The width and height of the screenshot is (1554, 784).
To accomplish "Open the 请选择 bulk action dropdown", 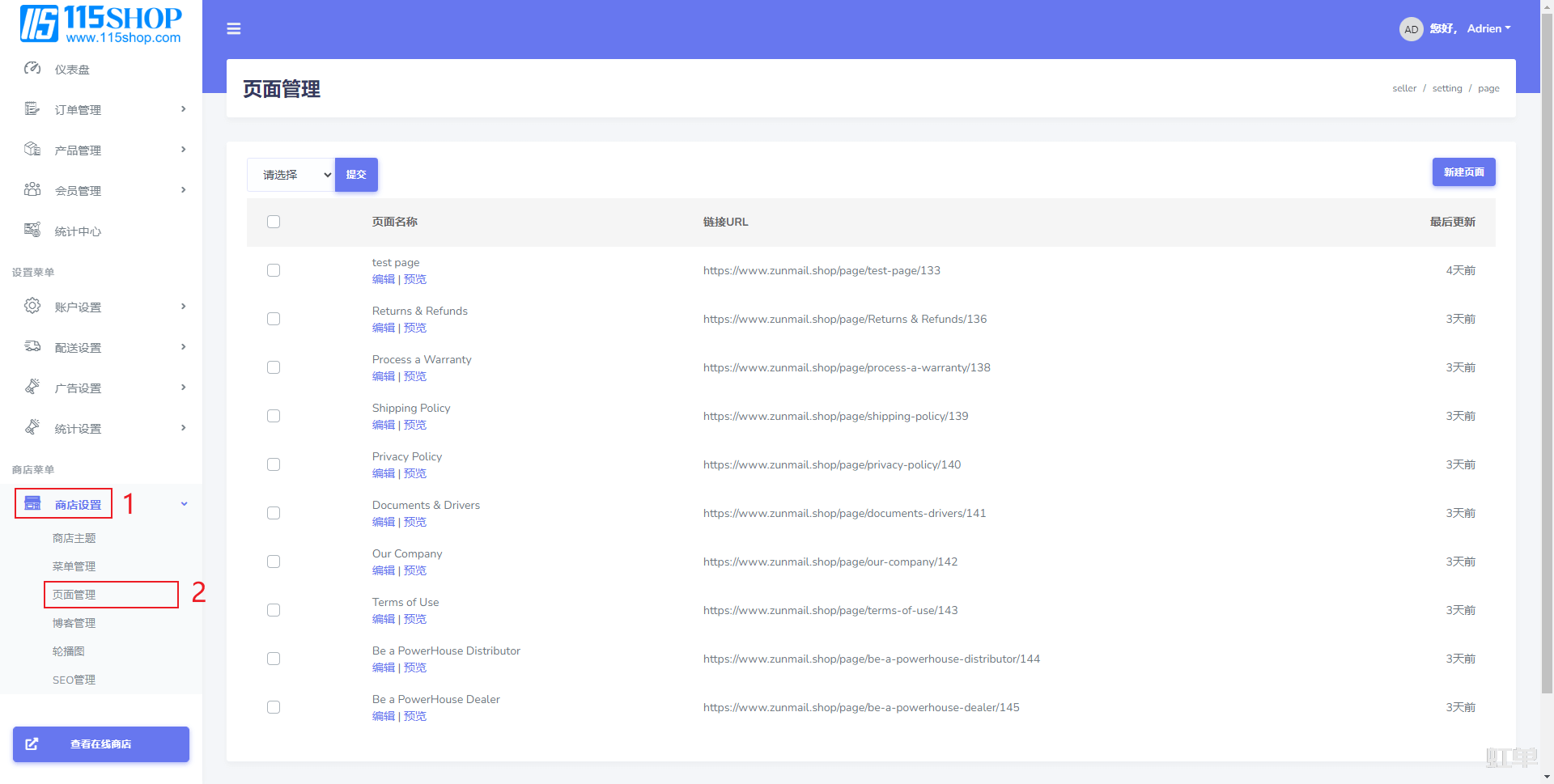I will [x=291, y=175].
